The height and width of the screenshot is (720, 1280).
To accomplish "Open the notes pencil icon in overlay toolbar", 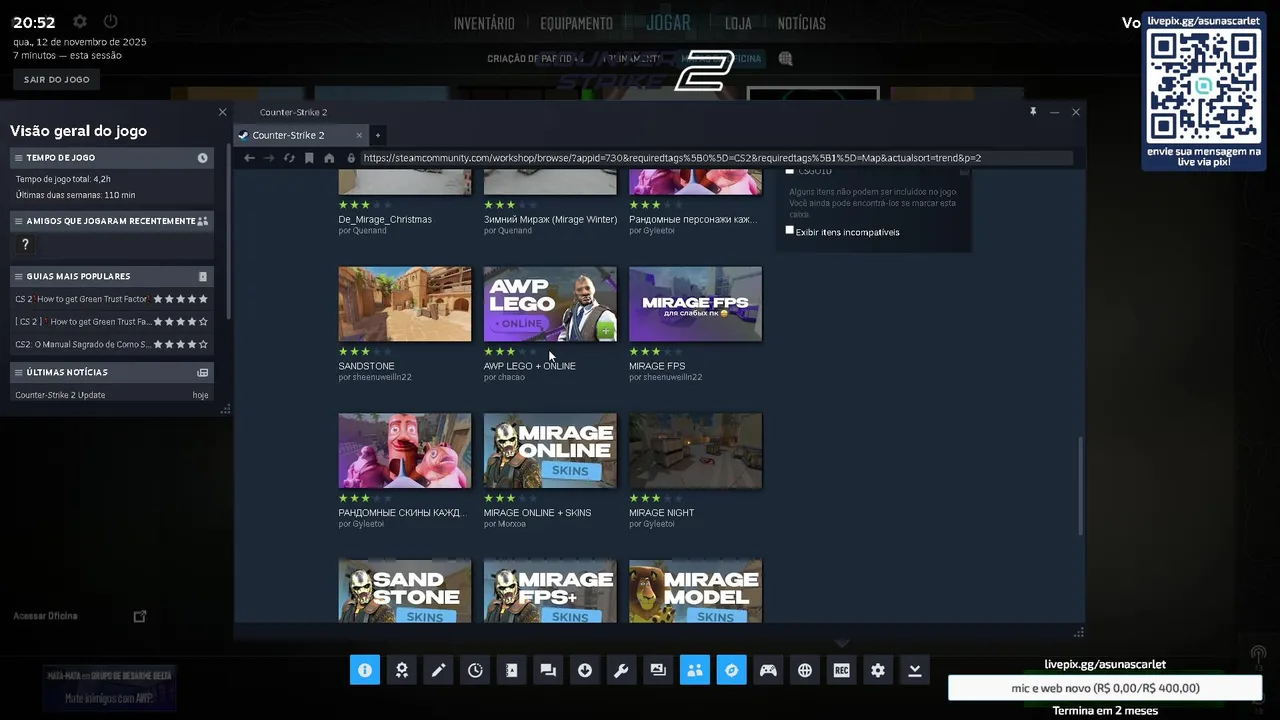I will [438, 670].
